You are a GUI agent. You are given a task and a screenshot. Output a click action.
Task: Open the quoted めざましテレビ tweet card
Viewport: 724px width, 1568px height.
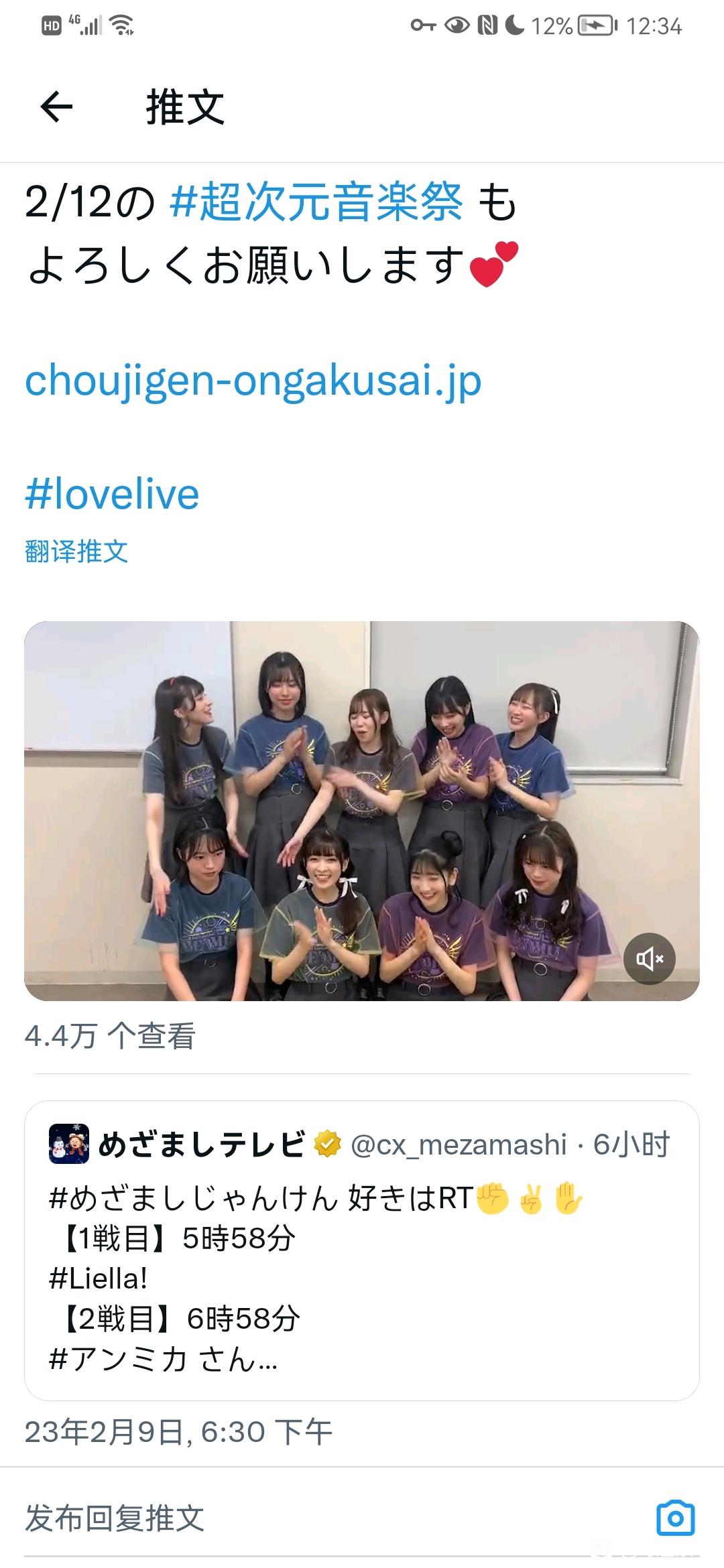click(x=362, y=1250)
